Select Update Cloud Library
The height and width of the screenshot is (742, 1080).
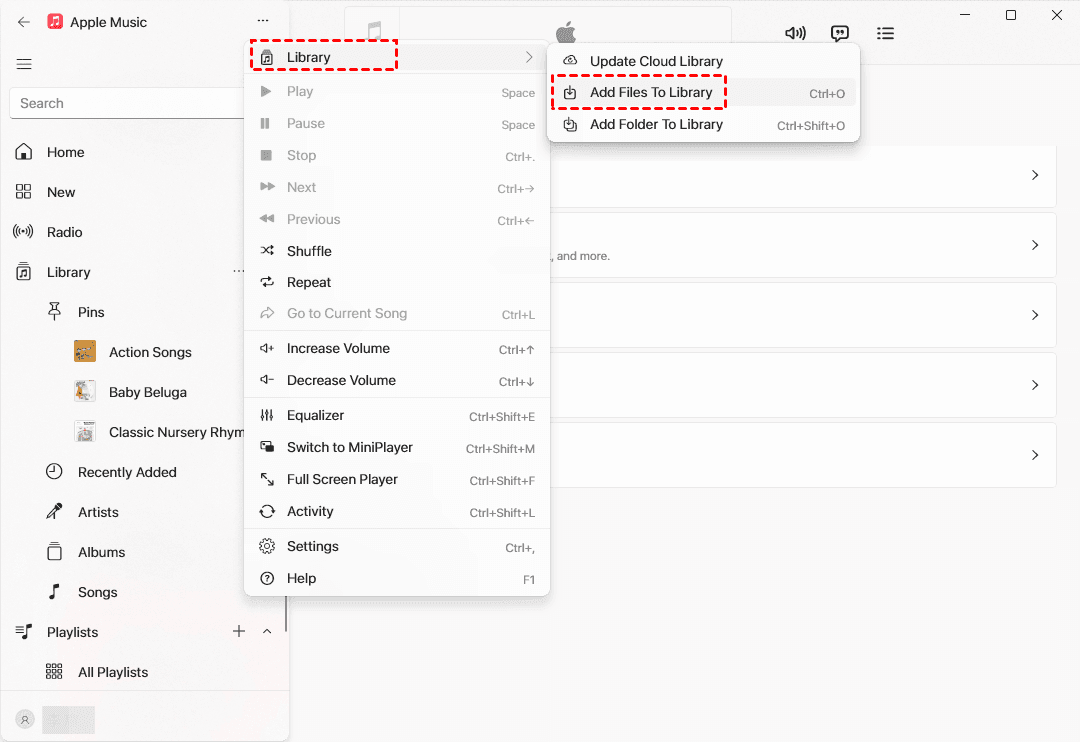[703, 61]
